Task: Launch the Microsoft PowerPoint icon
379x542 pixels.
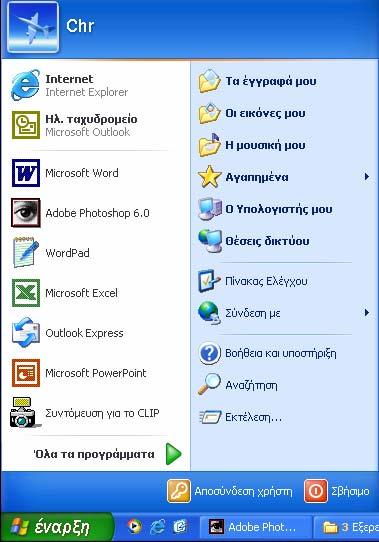Action: pos(26,373)
